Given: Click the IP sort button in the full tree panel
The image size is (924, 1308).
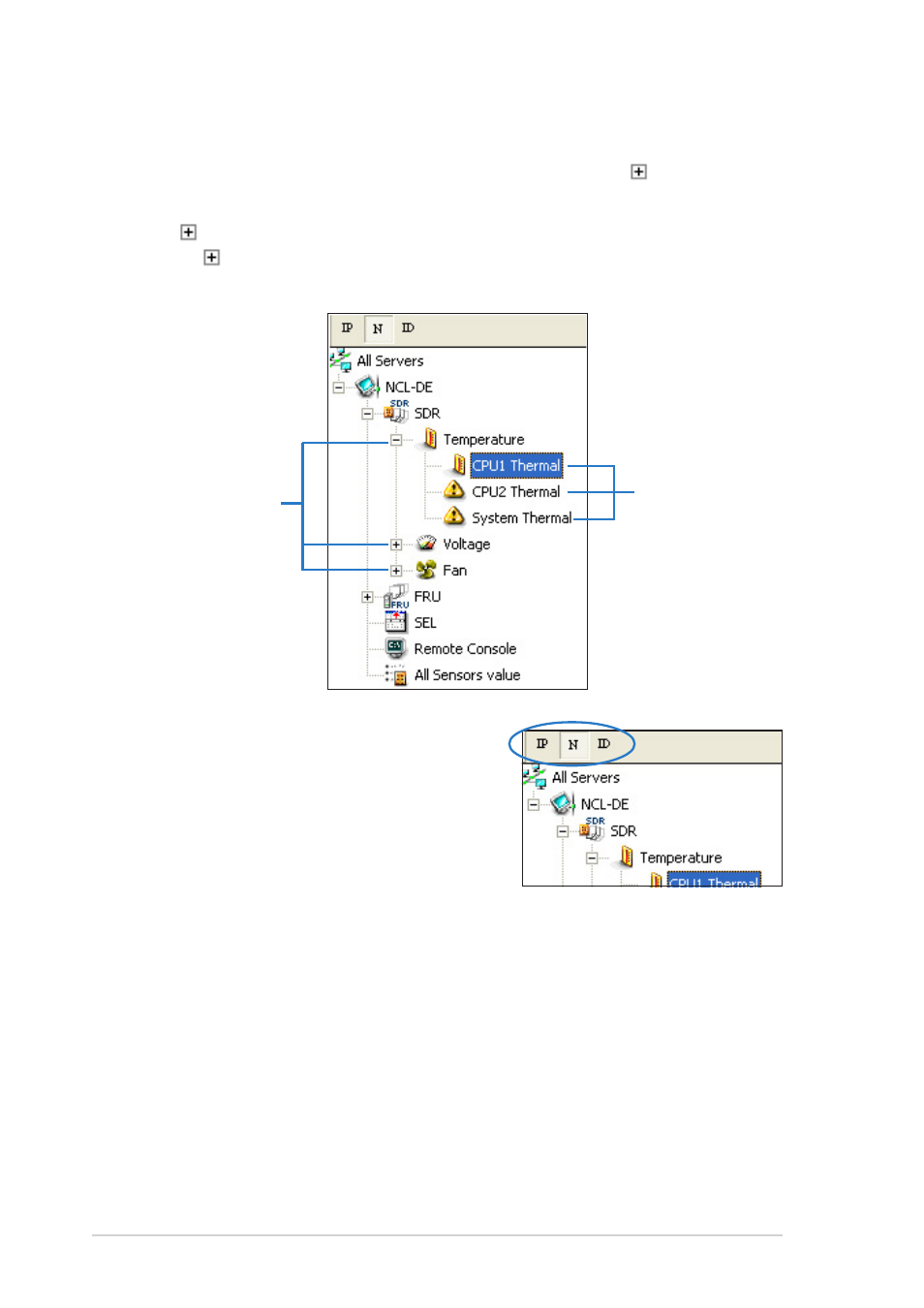Looking at the screenshot, I should click(347, 328).
